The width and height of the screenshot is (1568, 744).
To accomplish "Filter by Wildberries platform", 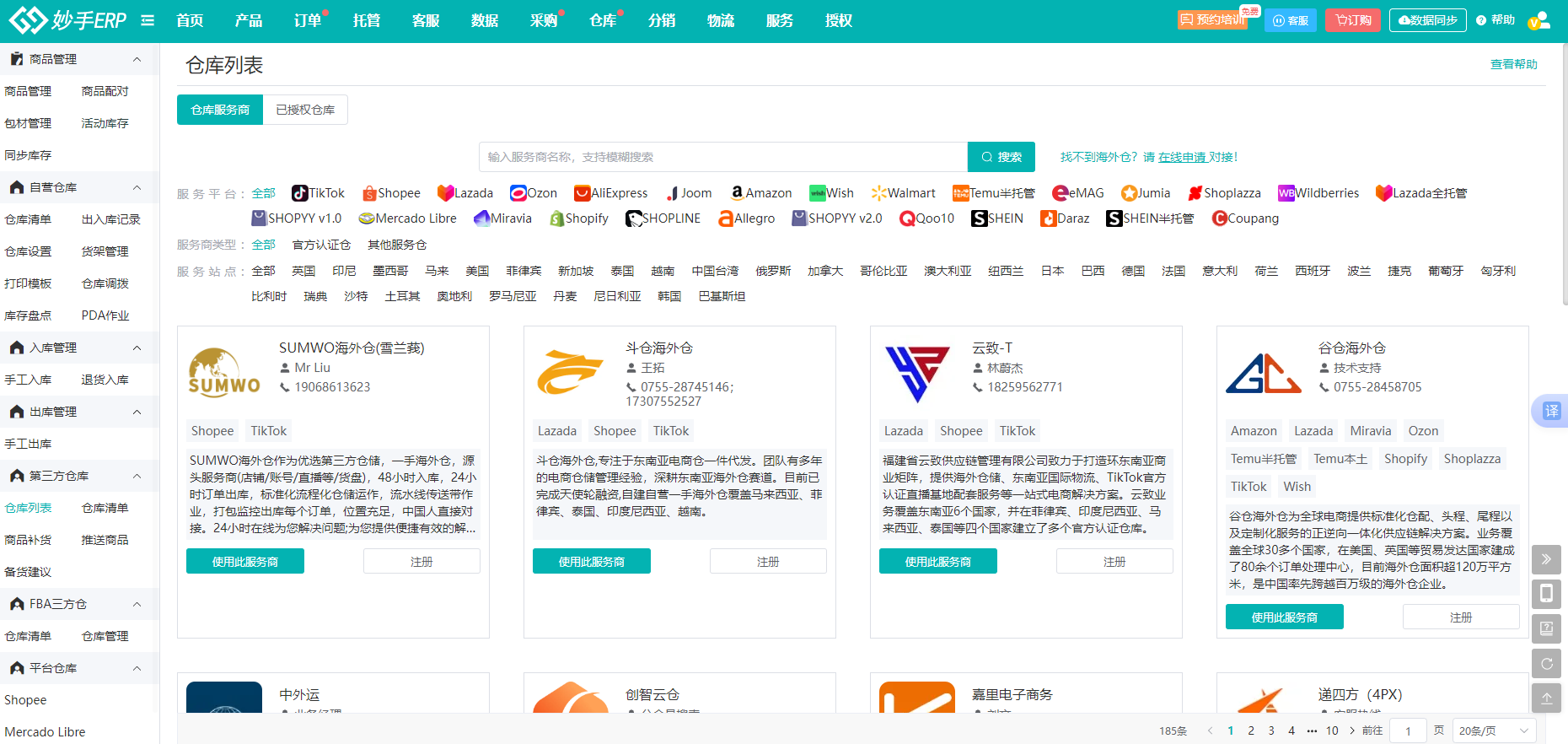I will 1318,193.
